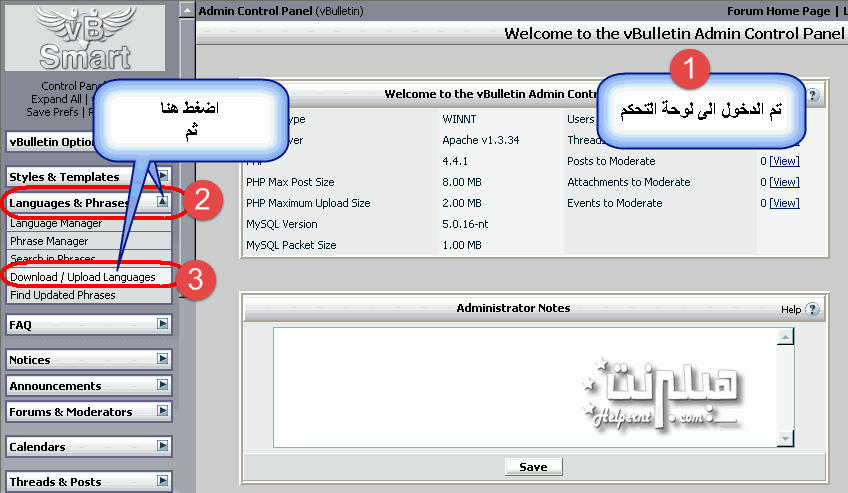
Task: Select the Apache v1.3.34 value
Action: (481, 140)
